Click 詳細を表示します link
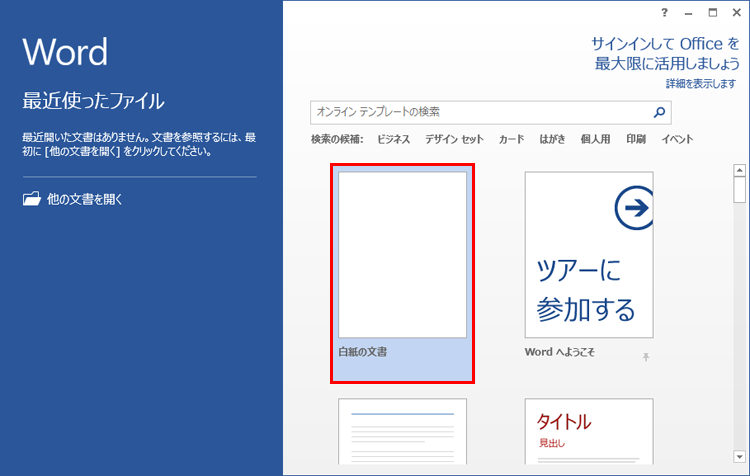The height and width of the screenshot is (476, 750). pyautogui.click(x=701, y=84)
